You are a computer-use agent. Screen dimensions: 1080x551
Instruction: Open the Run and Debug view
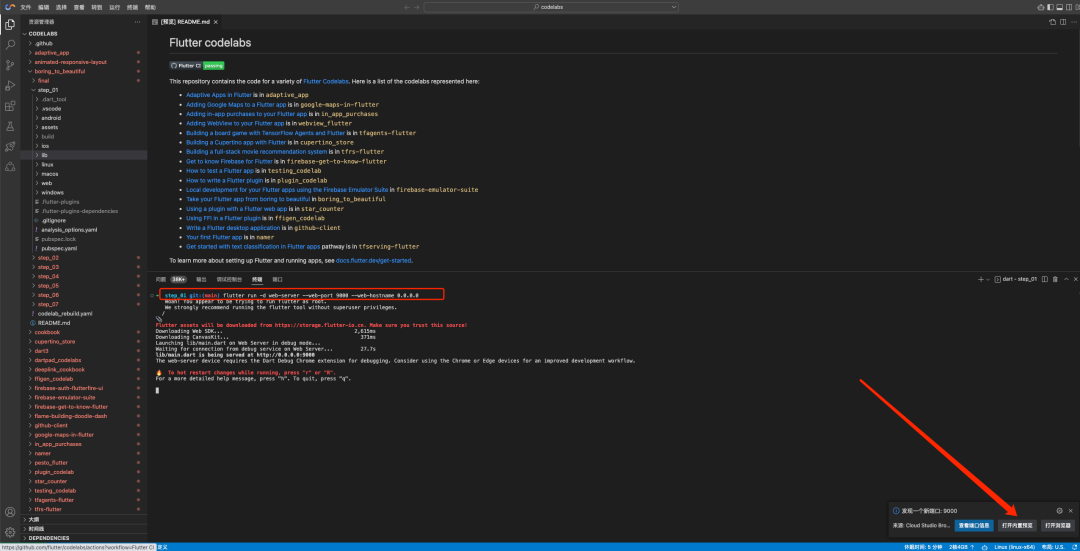click(10, 86)
